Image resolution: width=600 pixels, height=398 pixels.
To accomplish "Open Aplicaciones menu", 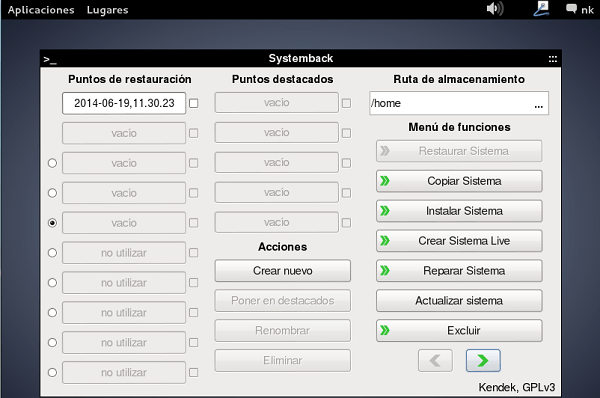I will coord(41,10).
